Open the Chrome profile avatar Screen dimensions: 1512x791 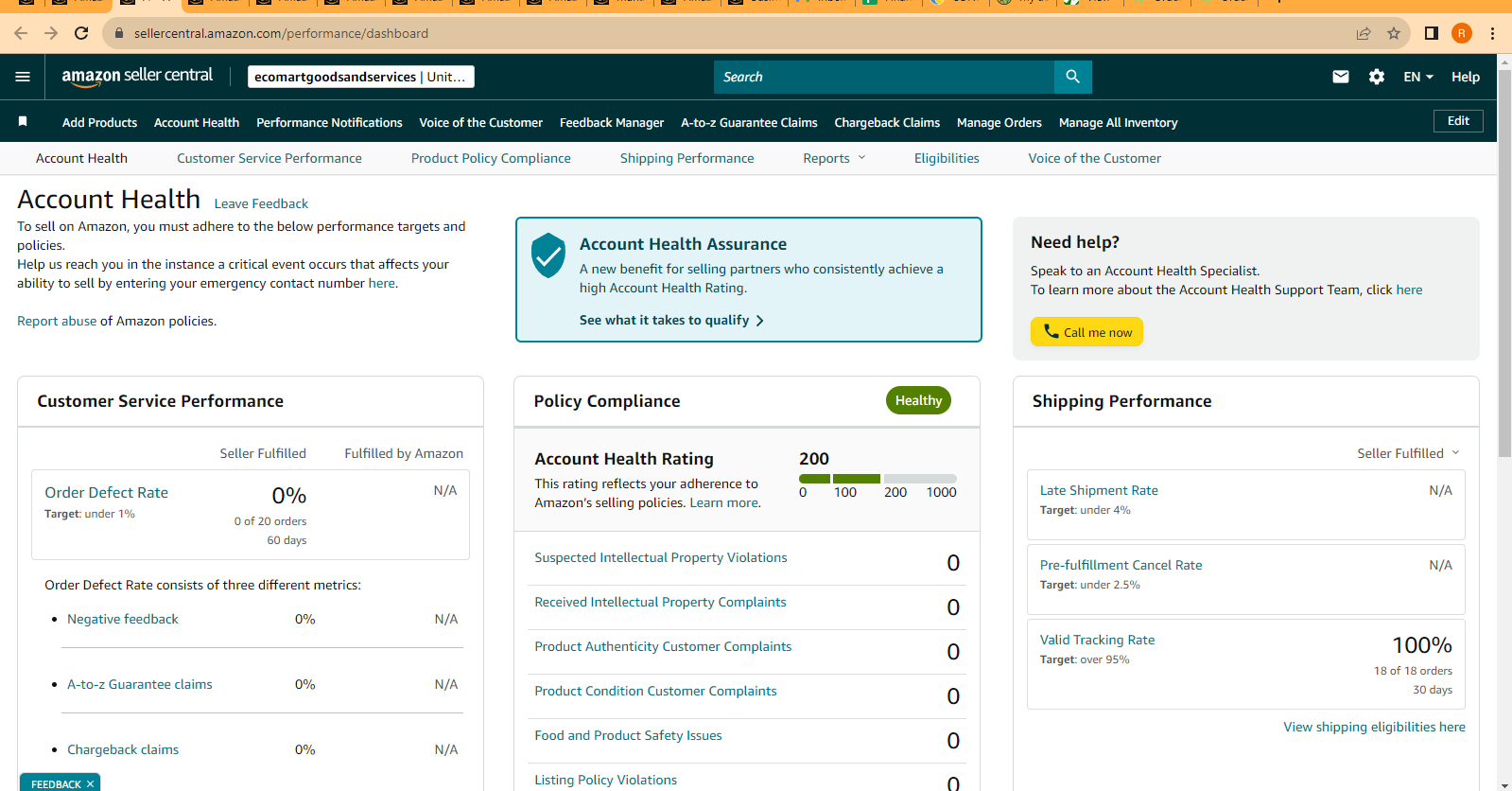point(1462,33)
